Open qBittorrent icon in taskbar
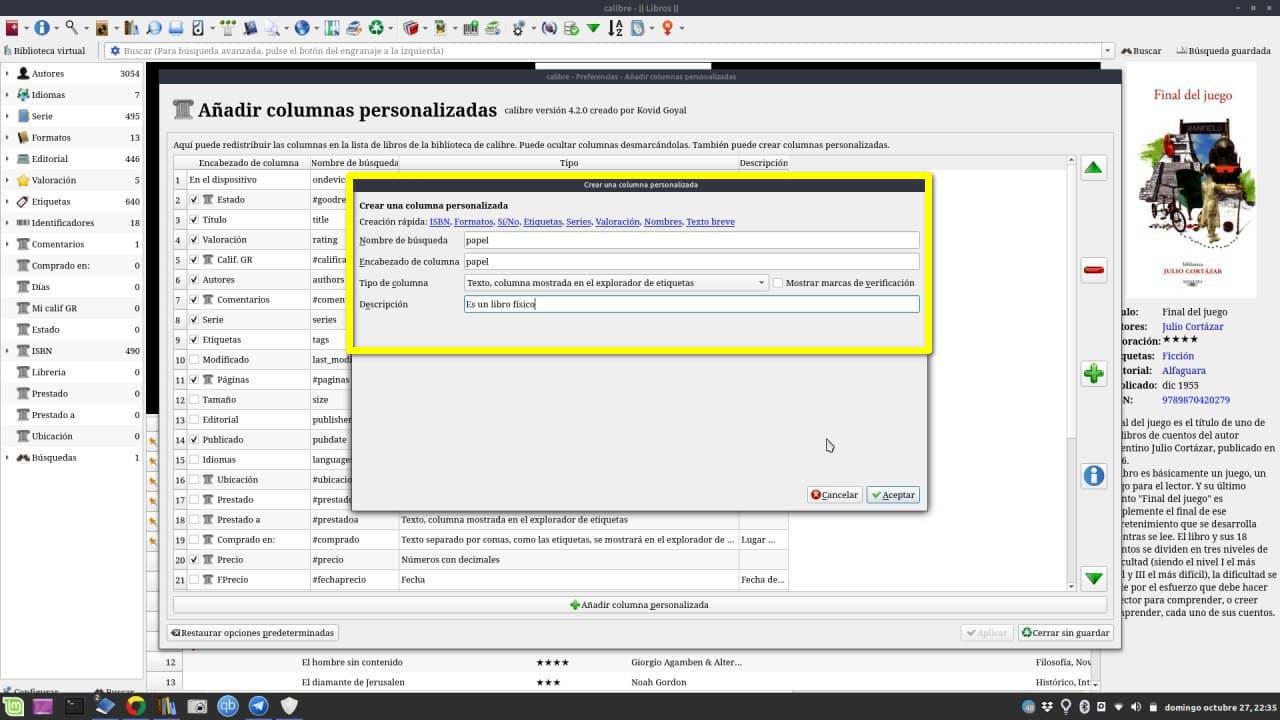 (228, 706)
